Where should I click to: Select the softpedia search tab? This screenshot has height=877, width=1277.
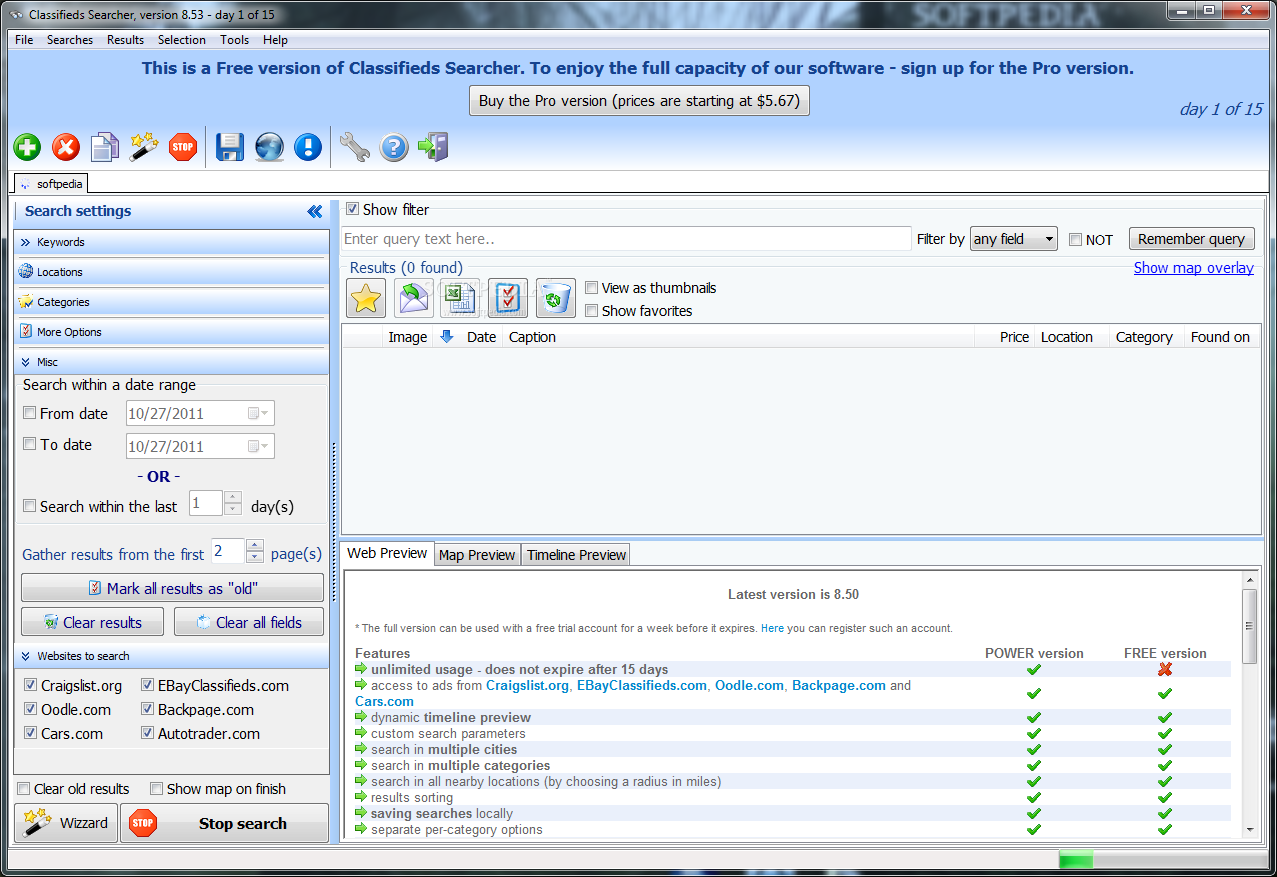(x=52, y=183)
